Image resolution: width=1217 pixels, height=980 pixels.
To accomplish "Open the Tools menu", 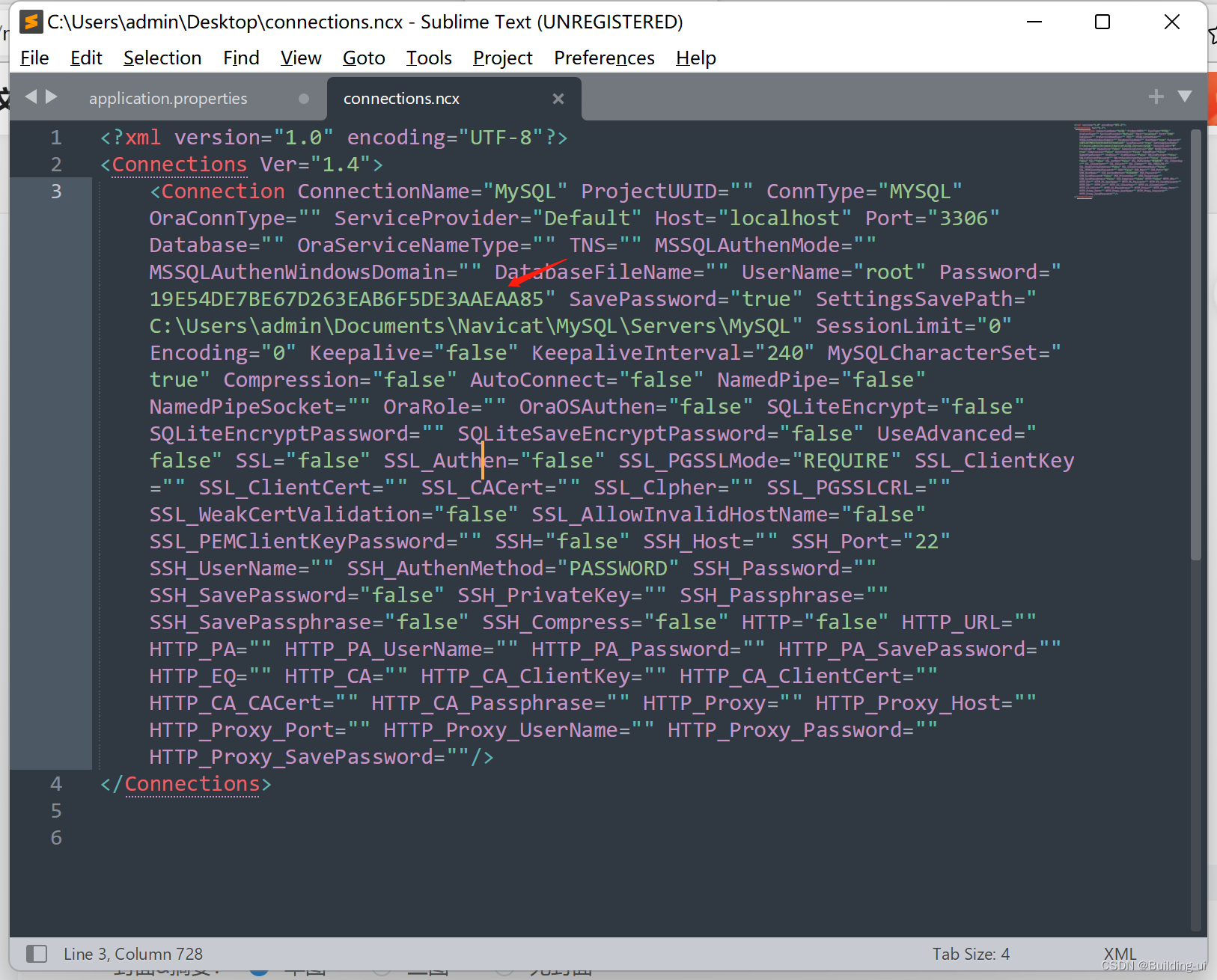I will [429, 58].
